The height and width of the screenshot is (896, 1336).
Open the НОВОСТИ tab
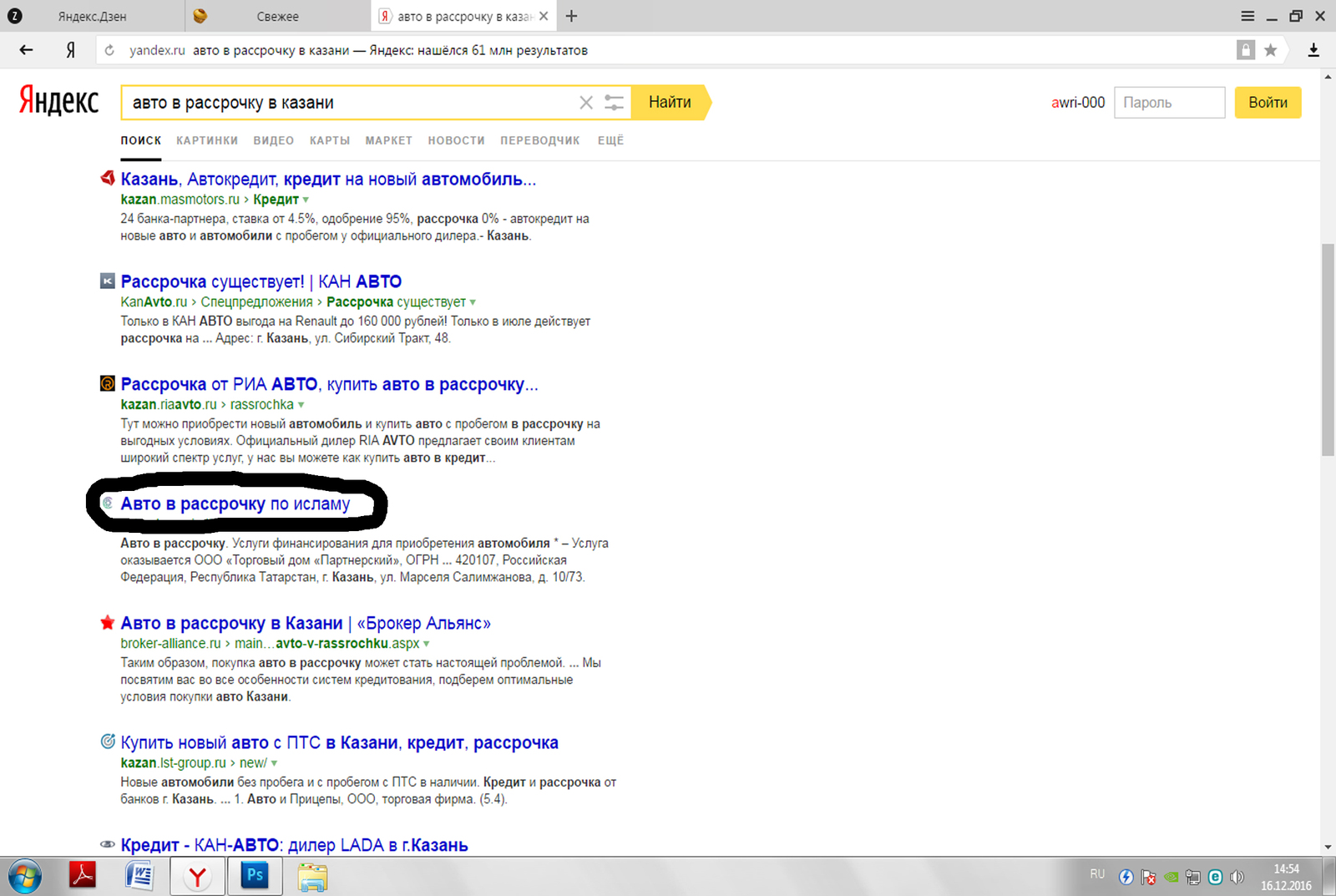point(457,140)
